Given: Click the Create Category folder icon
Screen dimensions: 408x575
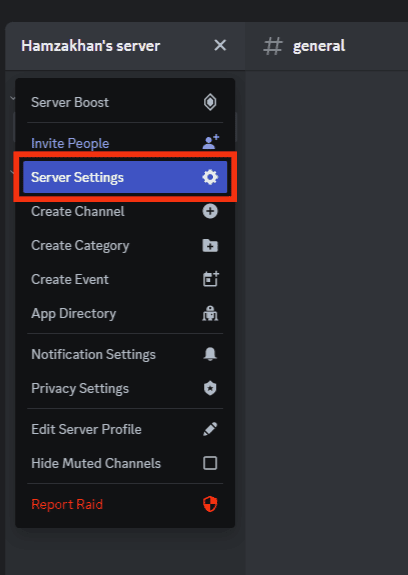Looking at the screenshot, I should click(x=210, y=245).
